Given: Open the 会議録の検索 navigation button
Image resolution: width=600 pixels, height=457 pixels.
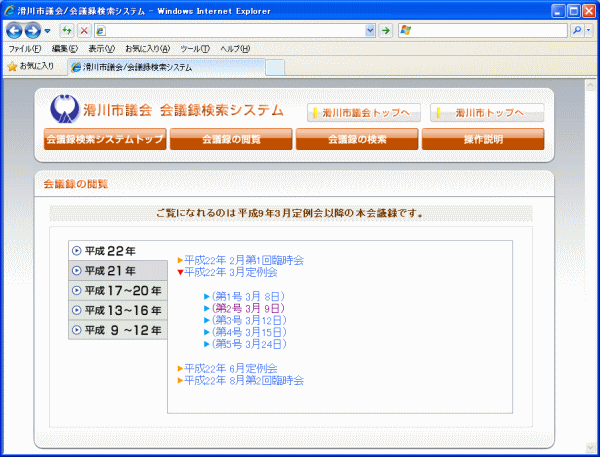Looking at the screenshot, I should 357,139.
